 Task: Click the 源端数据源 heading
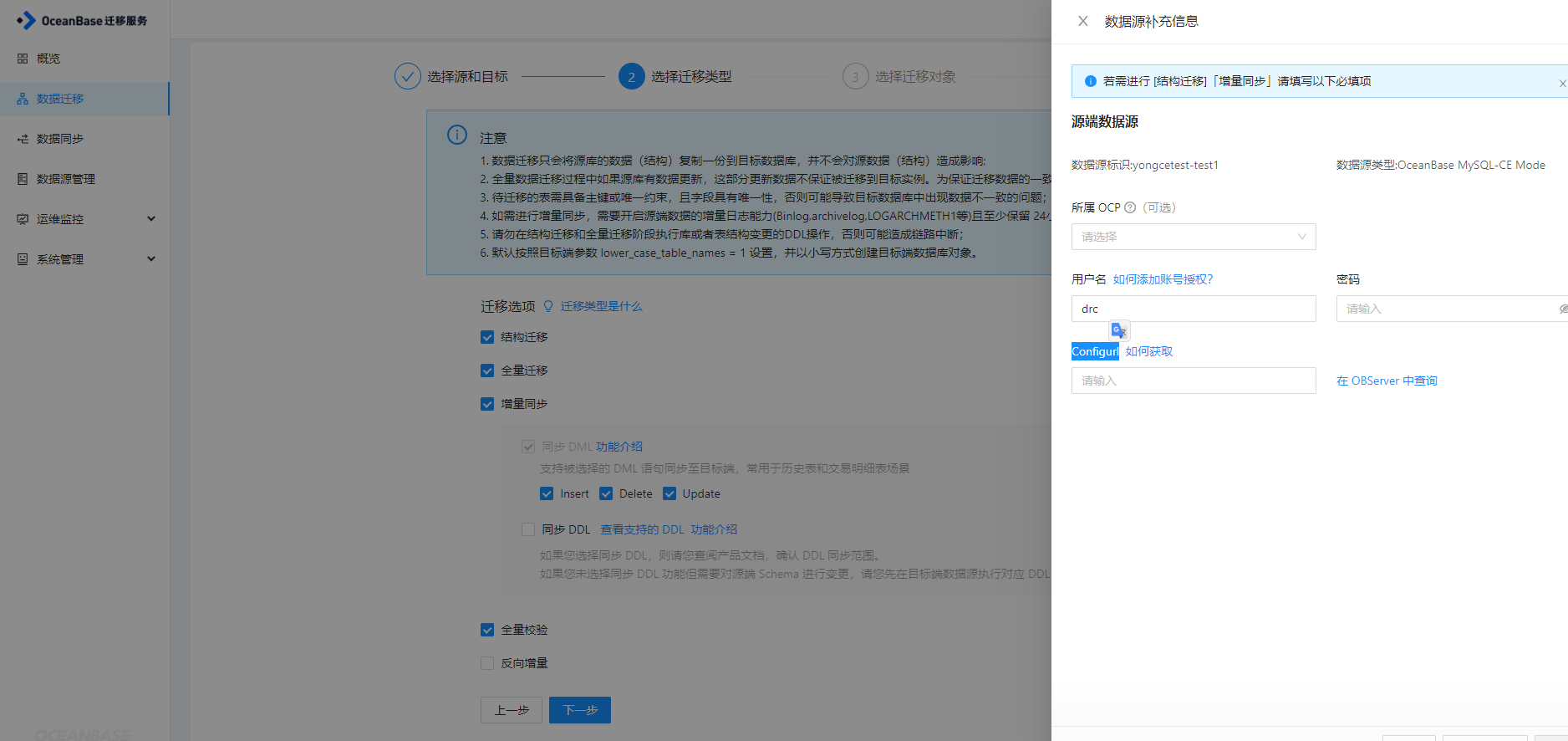pos(1105,122)
